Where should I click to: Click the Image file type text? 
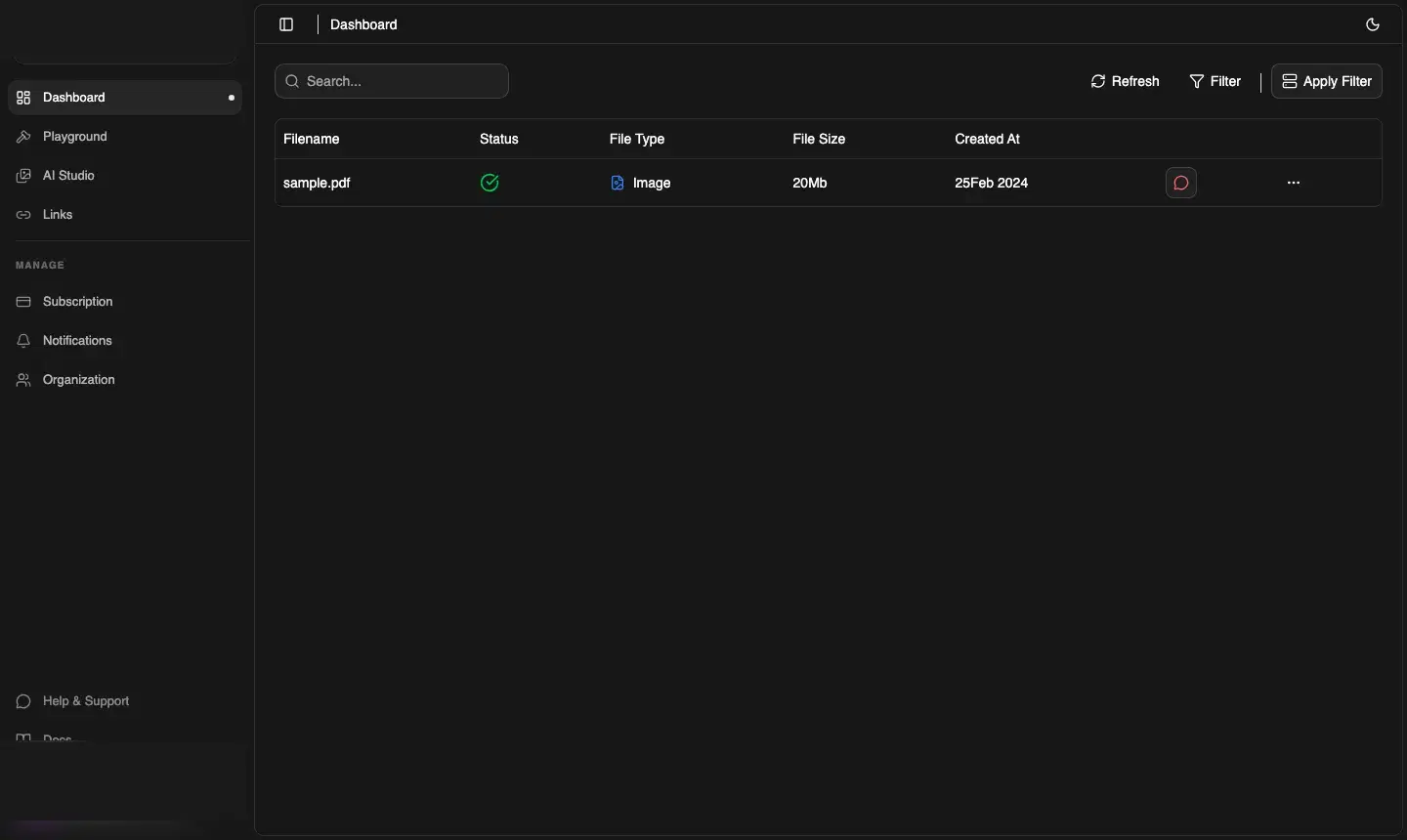[x=652, y=183]
